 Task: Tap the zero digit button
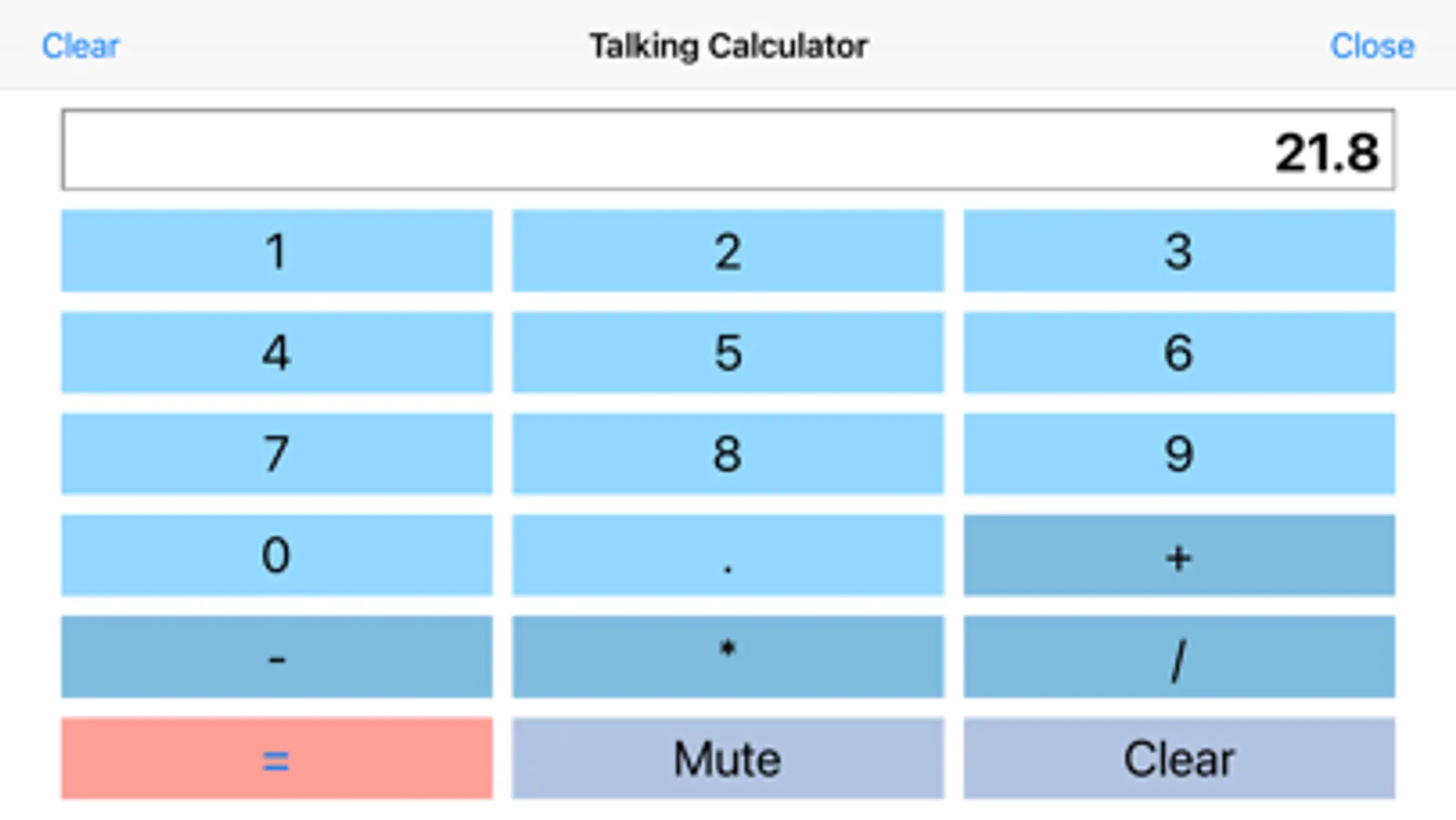point(276,555)
